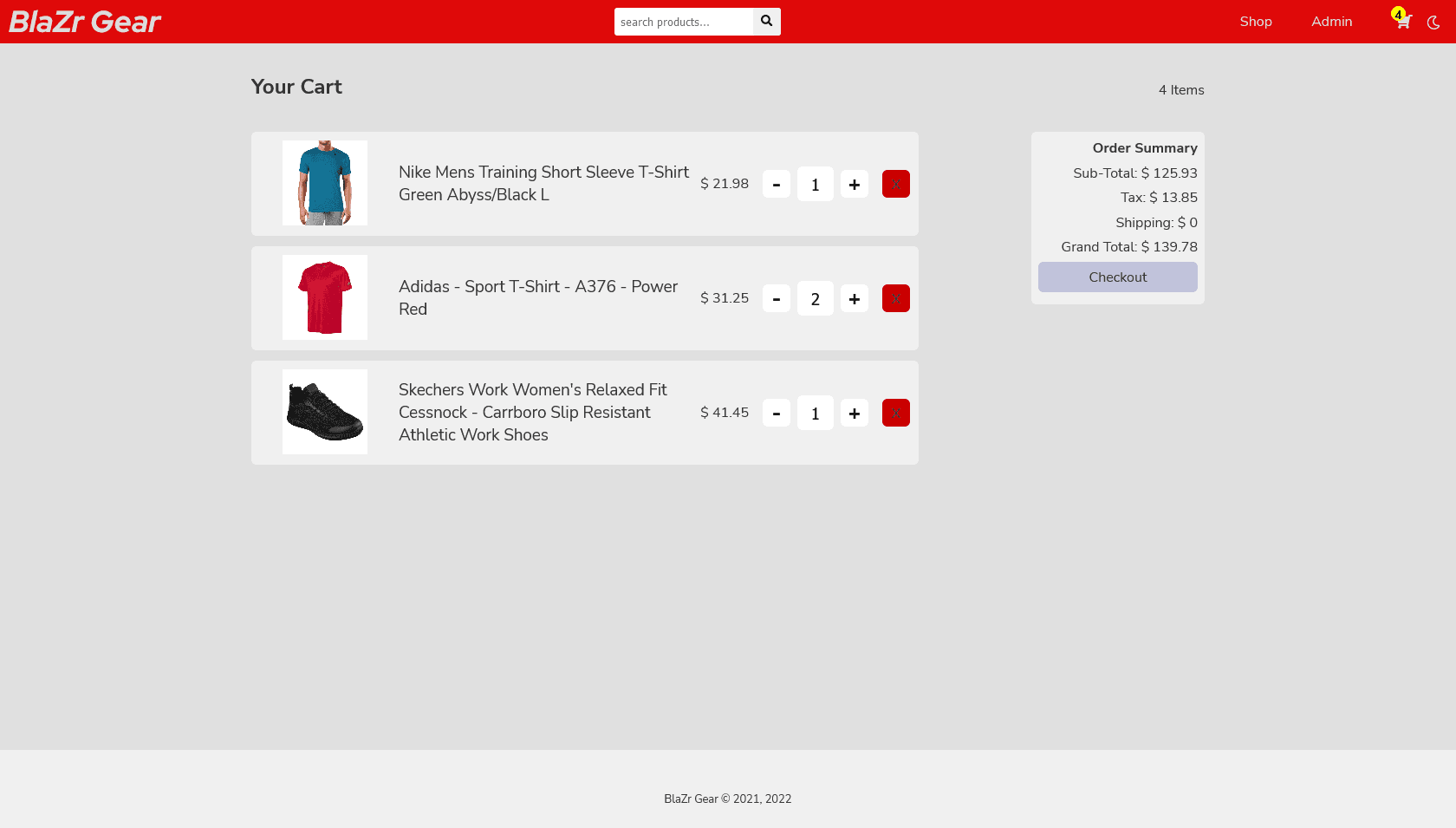Open Nike Mens Training T-Shirt product title

click(543, 183)
